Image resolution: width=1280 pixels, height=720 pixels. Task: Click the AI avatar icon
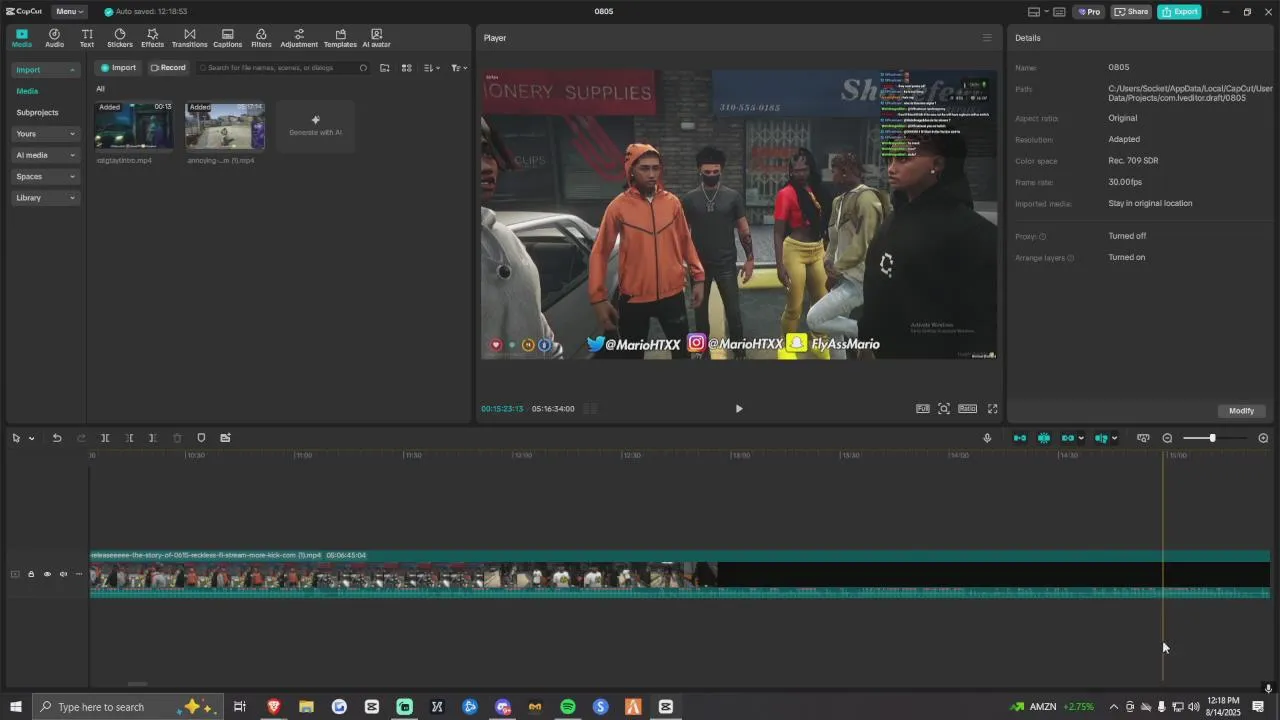[376, 38]
